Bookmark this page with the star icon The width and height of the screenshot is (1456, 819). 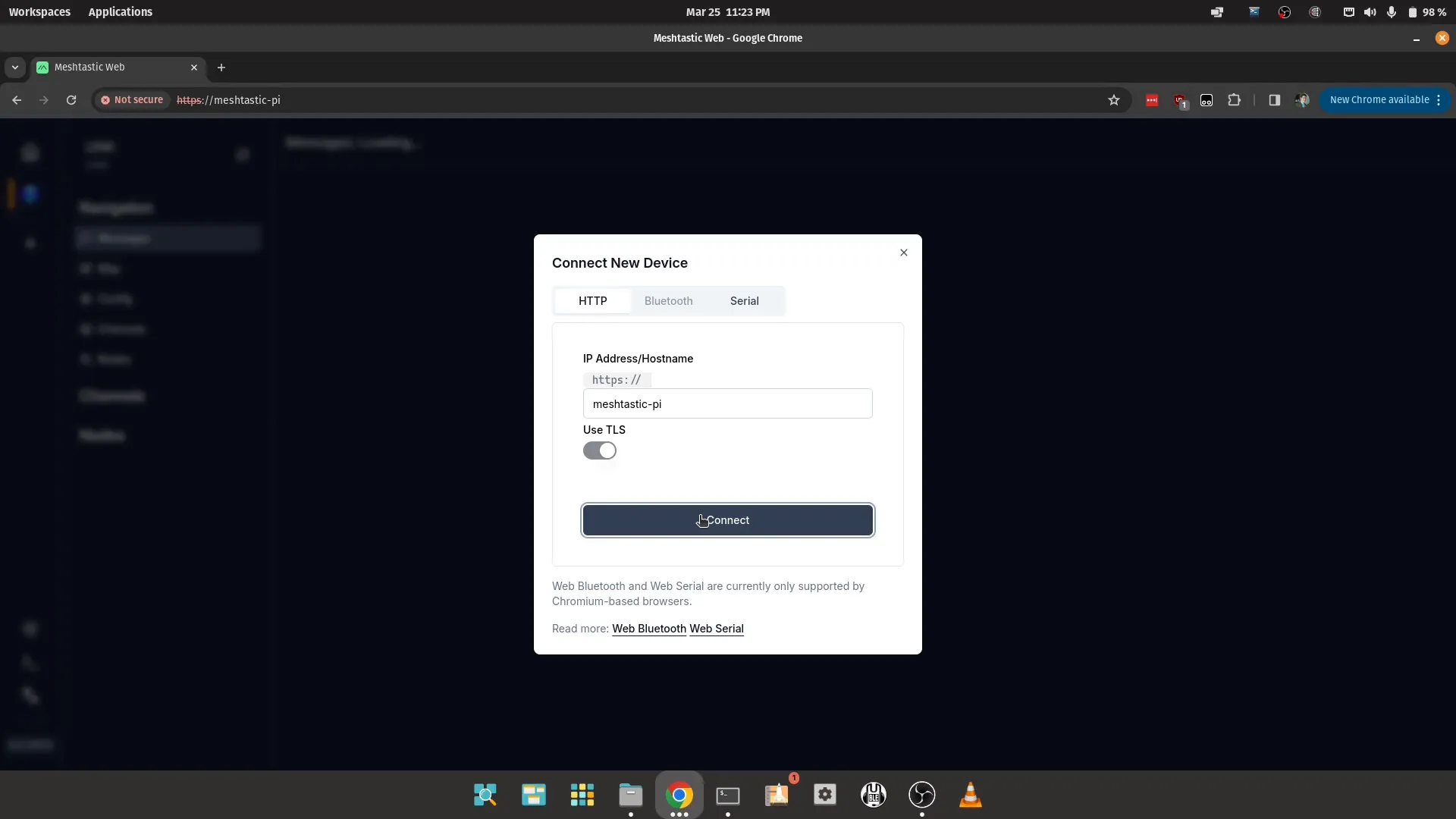[1113, 100]
